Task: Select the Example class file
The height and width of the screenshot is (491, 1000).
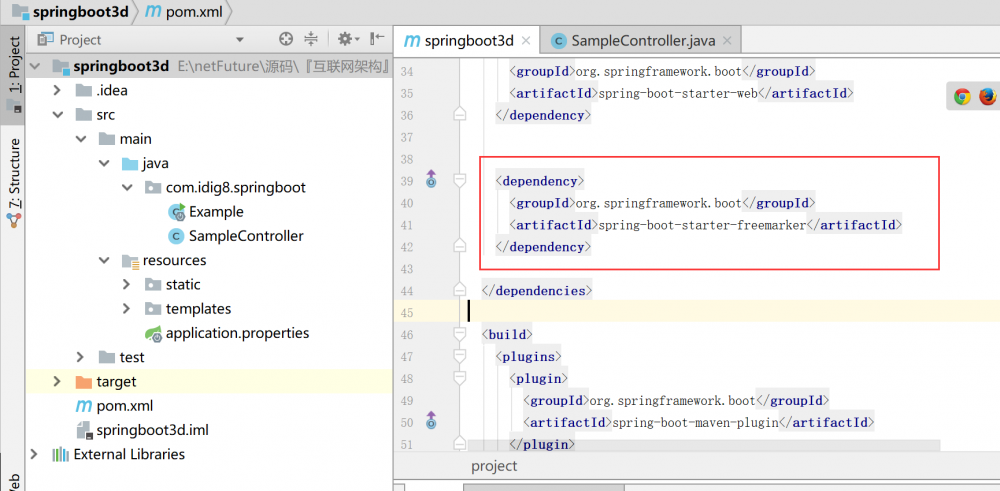Action: pyautogui.click(x=215, y=212)
